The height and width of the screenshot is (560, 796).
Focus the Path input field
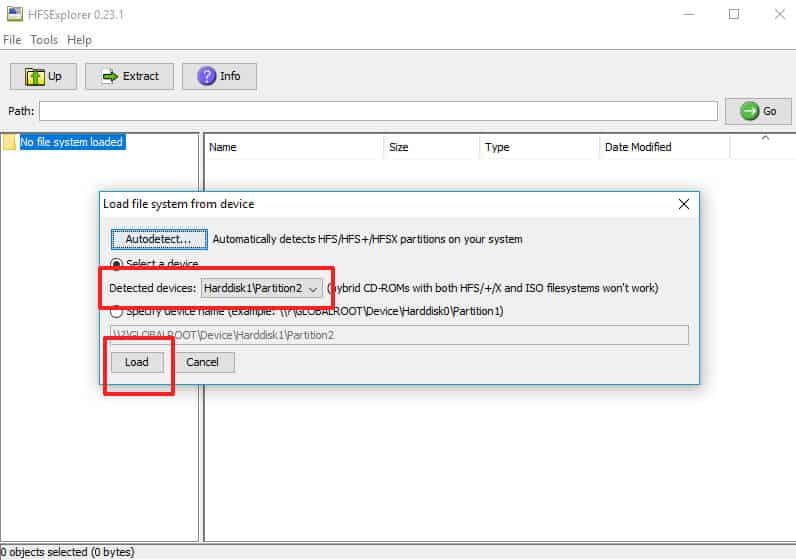pyautogui.click(x=379, y=111)
